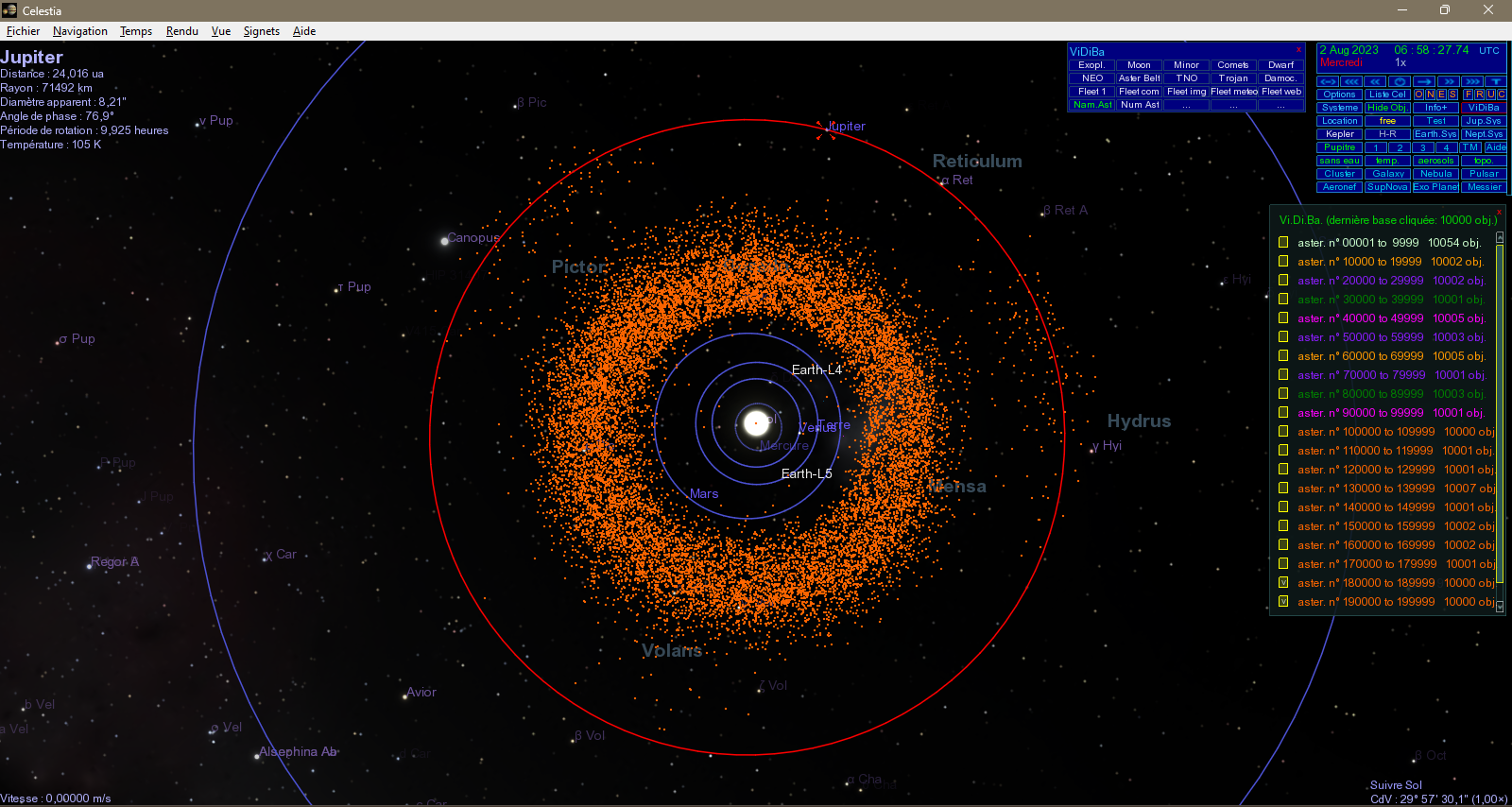Click the triple-left-arrow time reverse icon
The width and height of the screenshot is (1512, 807).
[x=1351, y=81]
